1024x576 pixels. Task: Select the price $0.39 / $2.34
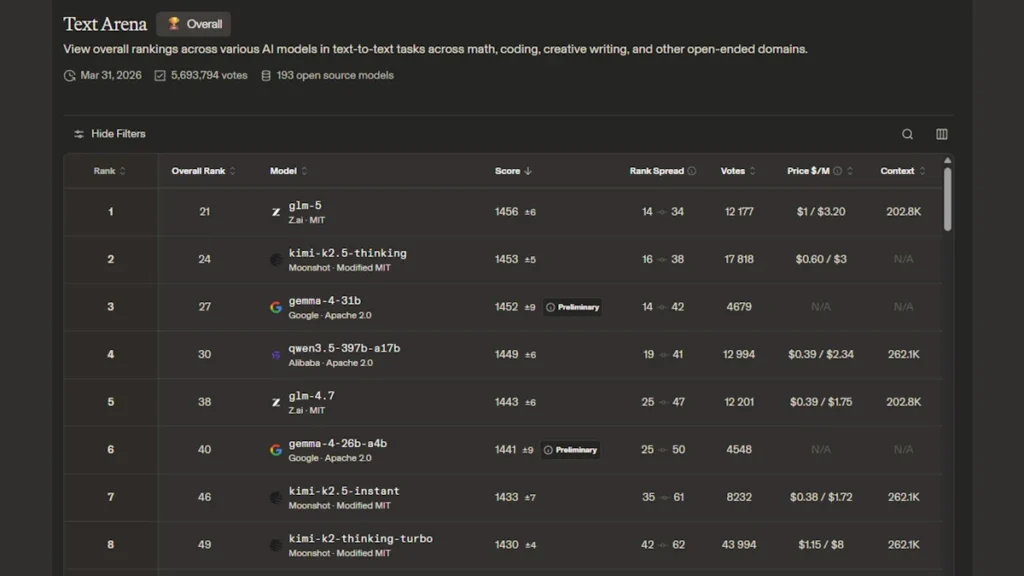click(x=821, y=355)
